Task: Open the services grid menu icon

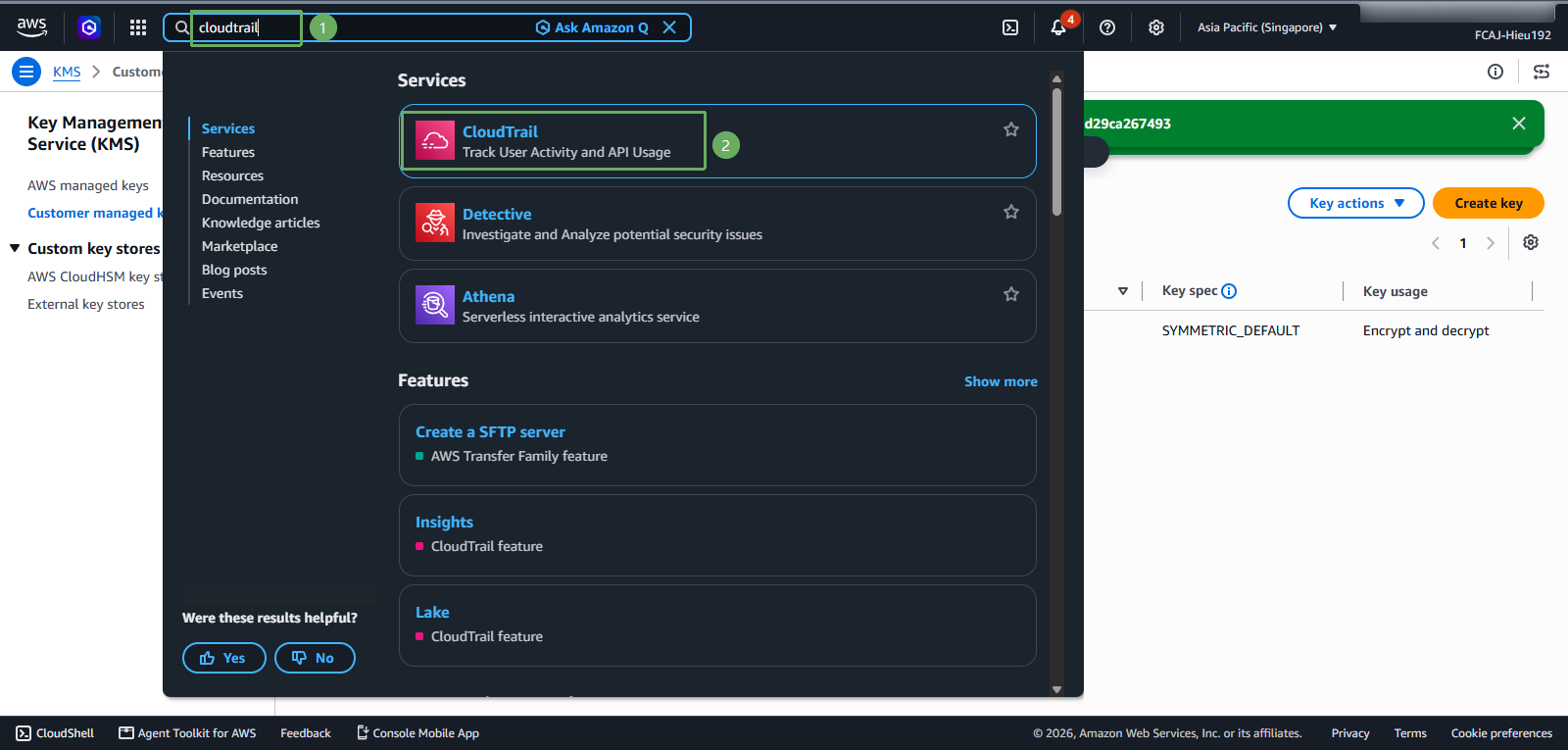Action: [x=138, y=27]
